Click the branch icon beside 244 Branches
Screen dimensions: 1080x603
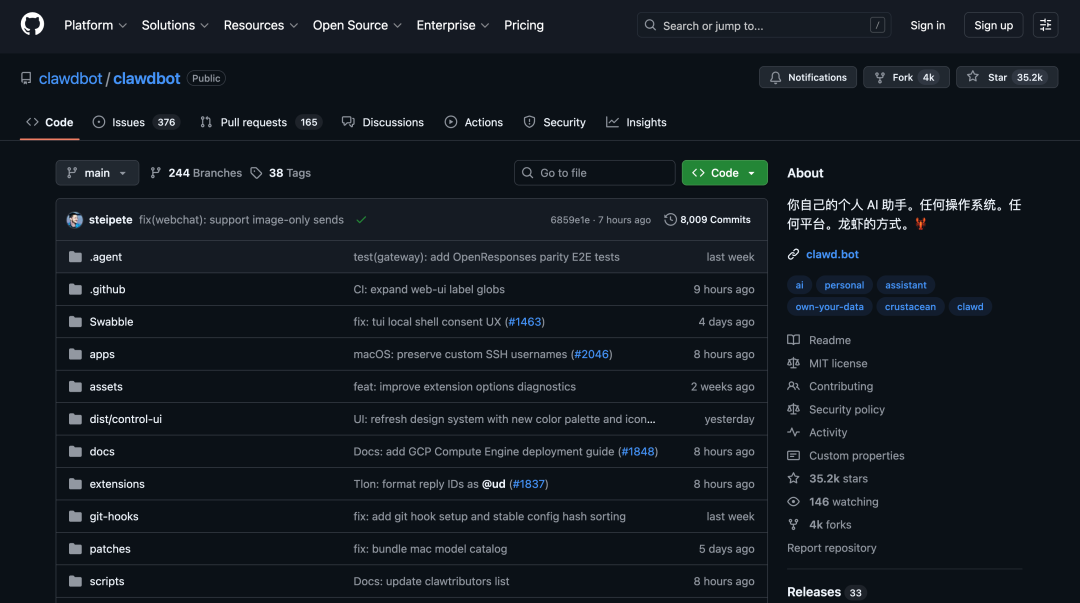[156, 172]
